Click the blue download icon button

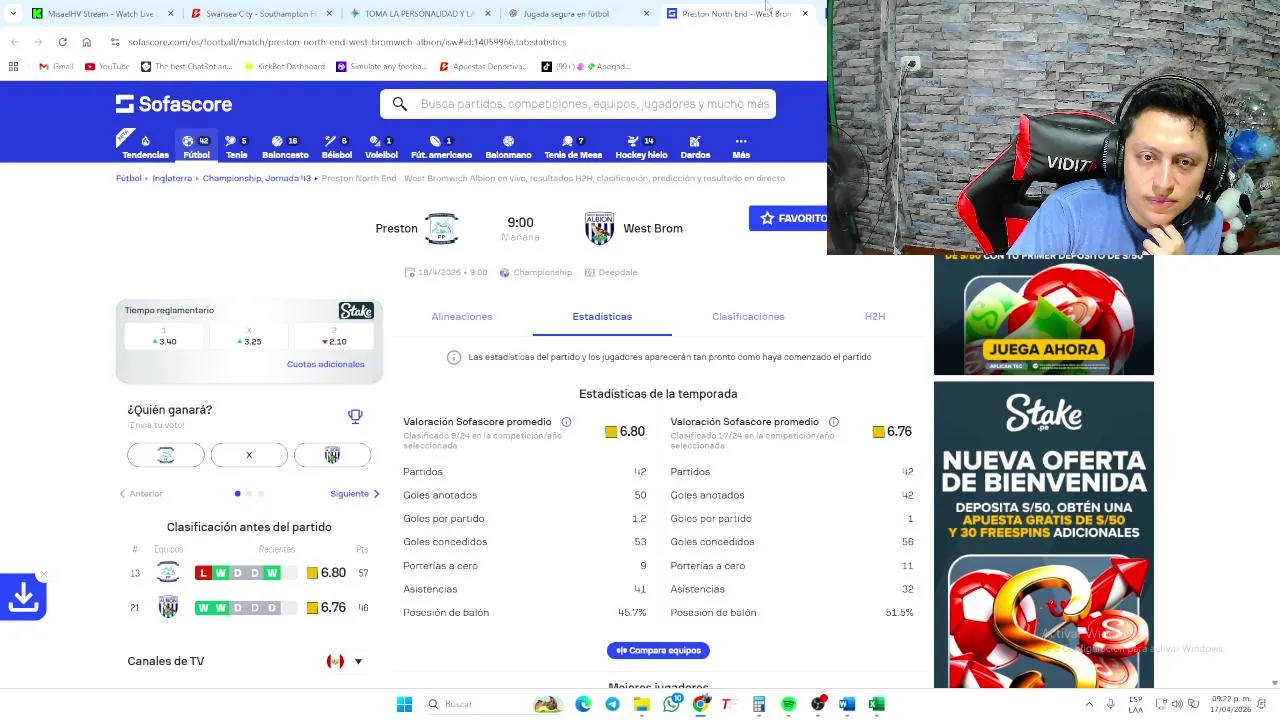(22, 597)
